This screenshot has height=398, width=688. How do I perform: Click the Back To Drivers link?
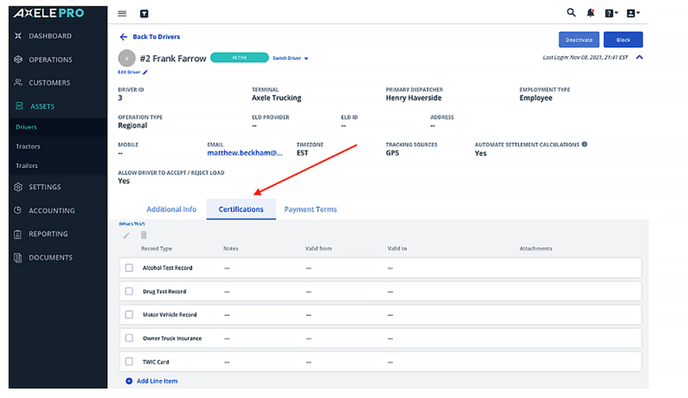click(156, 37)
